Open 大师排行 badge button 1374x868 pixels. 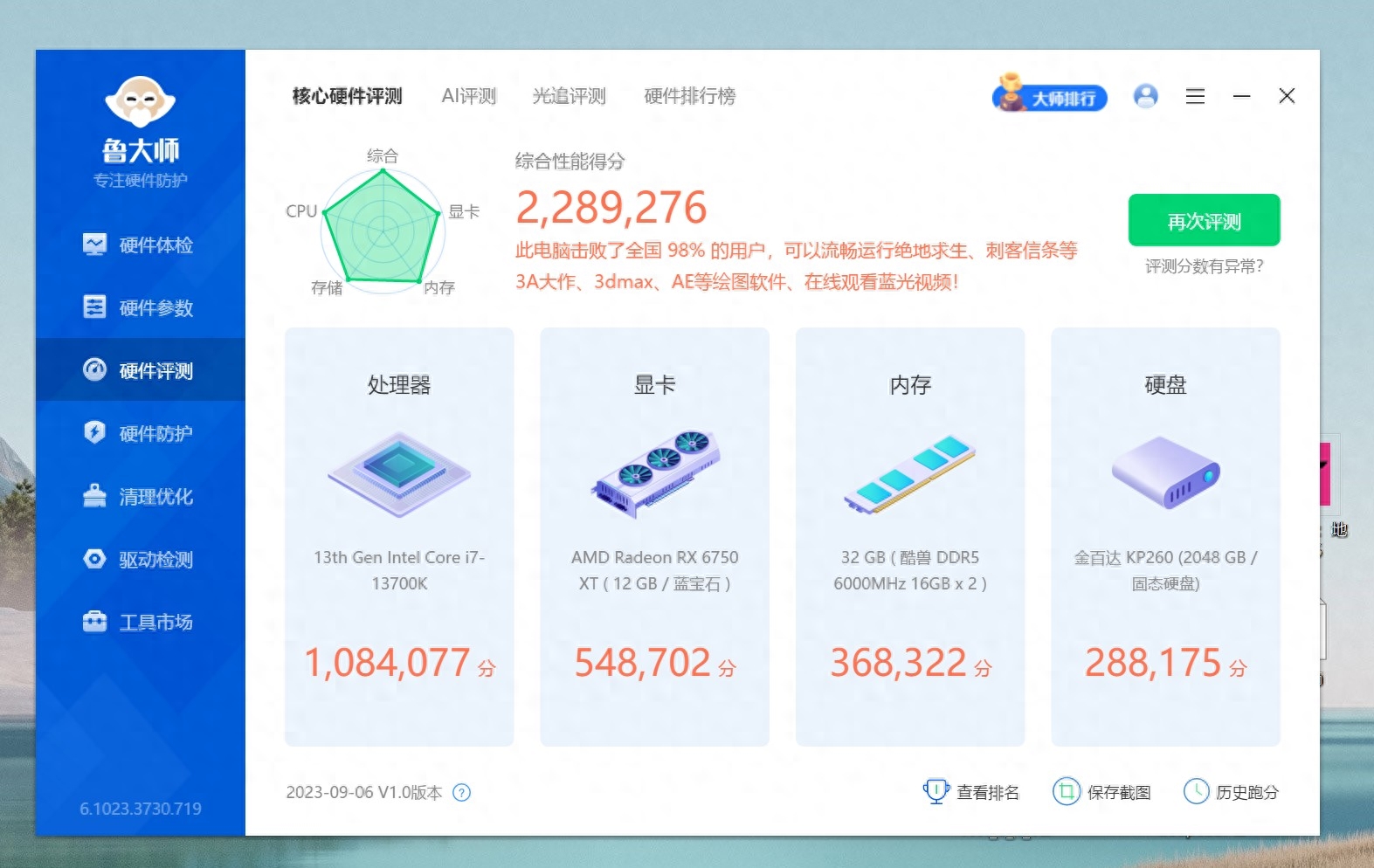click(x=1050, y=94)
